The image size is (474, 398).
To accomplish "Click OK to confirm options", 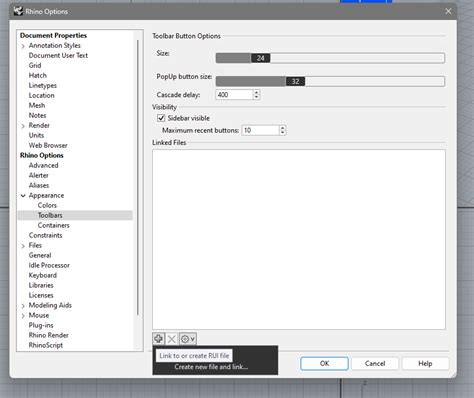I will coord(324,363).
